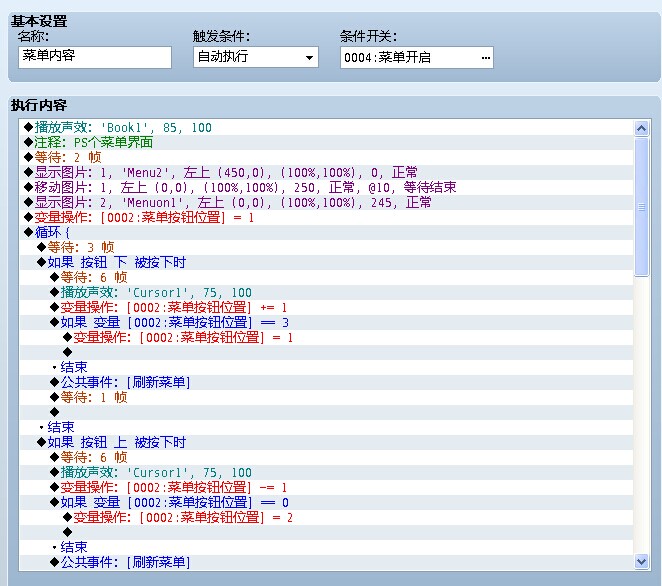Click the scroll up arrow of event list
Screen dimensions: 662x586
click(641, 128)
